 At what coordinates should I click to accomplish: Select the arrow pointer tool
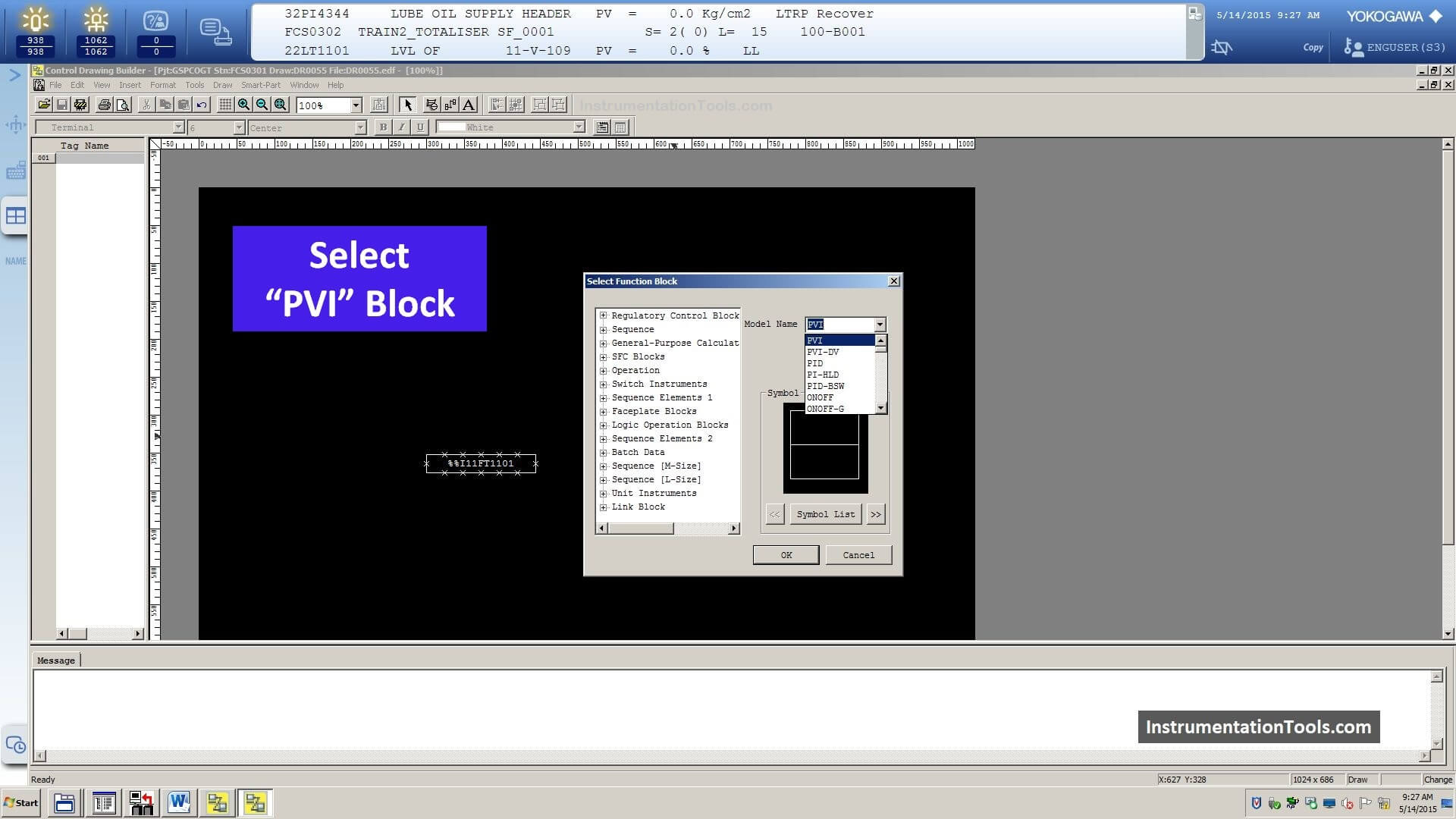pyautogui.click(x=408, y=105)
